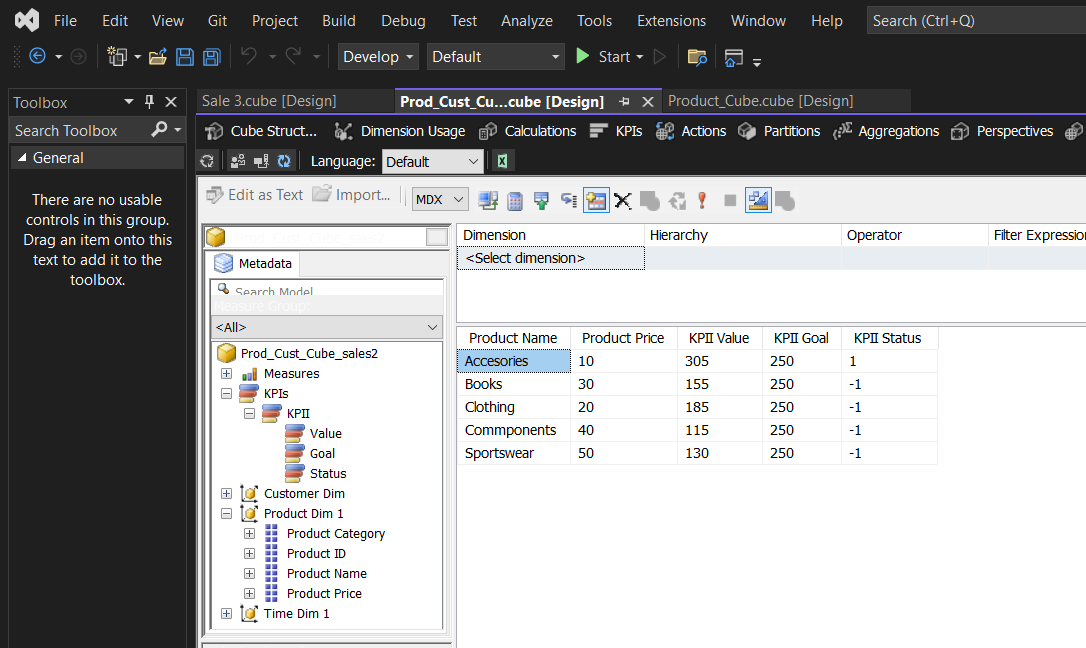Click the New Project icon
This screenshot has height=648, width=1086.
pos(117,56)
